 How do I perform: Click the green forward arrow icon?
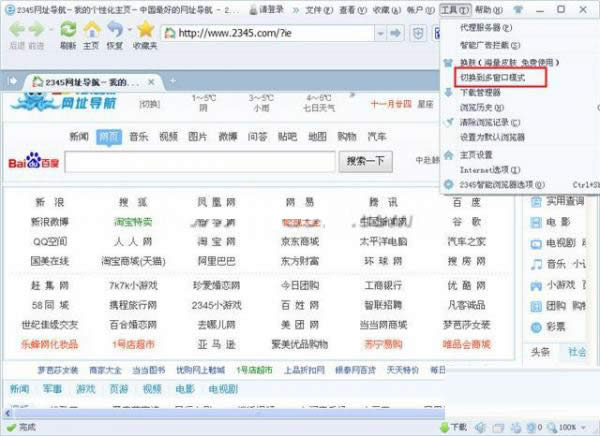pyautogui.click(x=36, y=29)
